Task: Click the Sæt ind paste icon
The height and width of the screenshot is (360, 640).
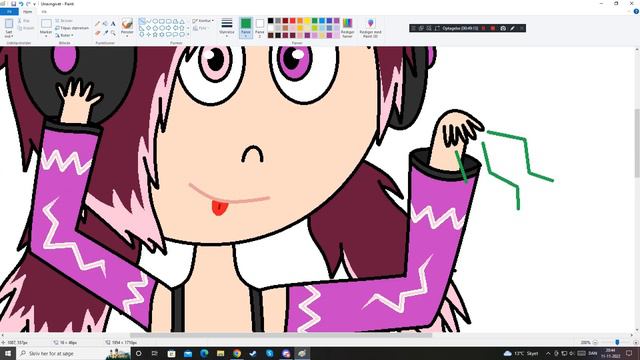Action: pyautogui.click(x=9, y=24)
